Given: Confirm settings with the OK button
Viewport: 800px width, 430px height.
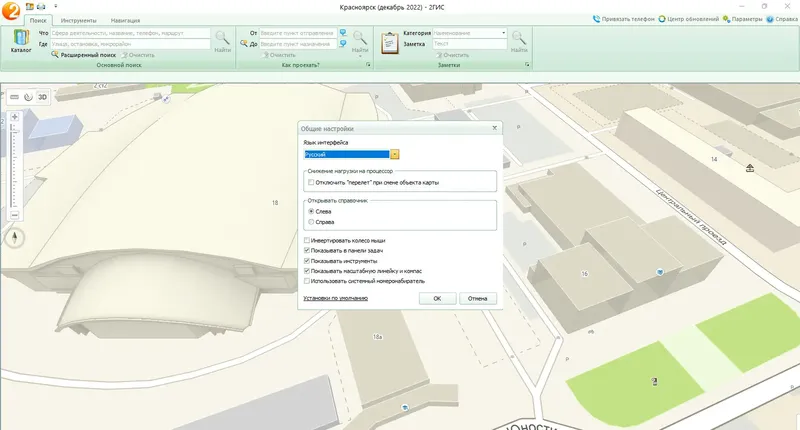Looking at the screenshot, I should tap(437, 298).
